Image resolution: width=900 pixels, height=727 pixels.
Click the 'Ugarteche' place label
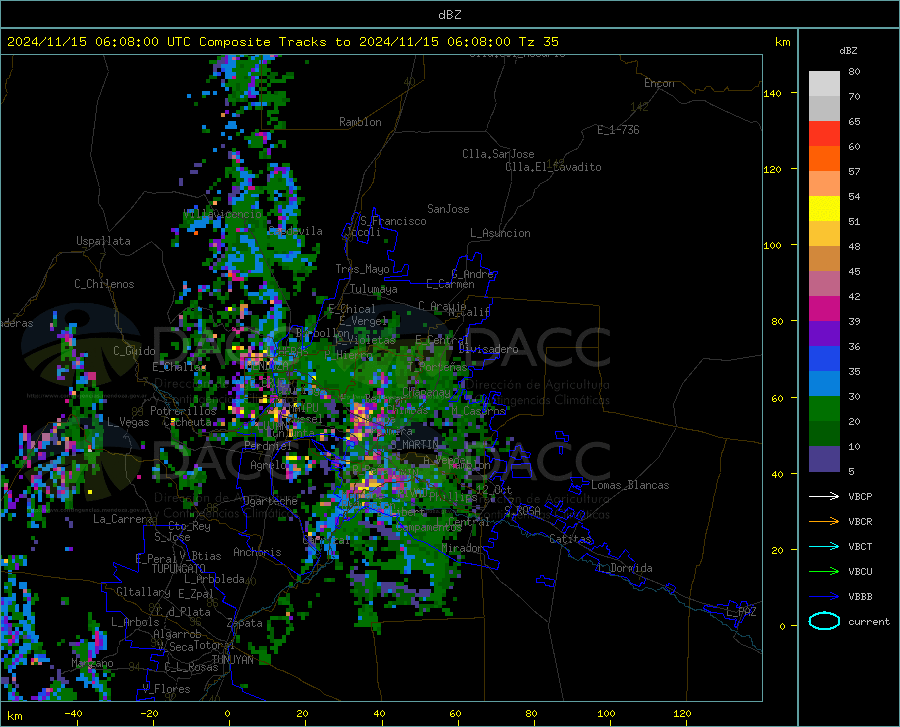click(x=270, y=501)
